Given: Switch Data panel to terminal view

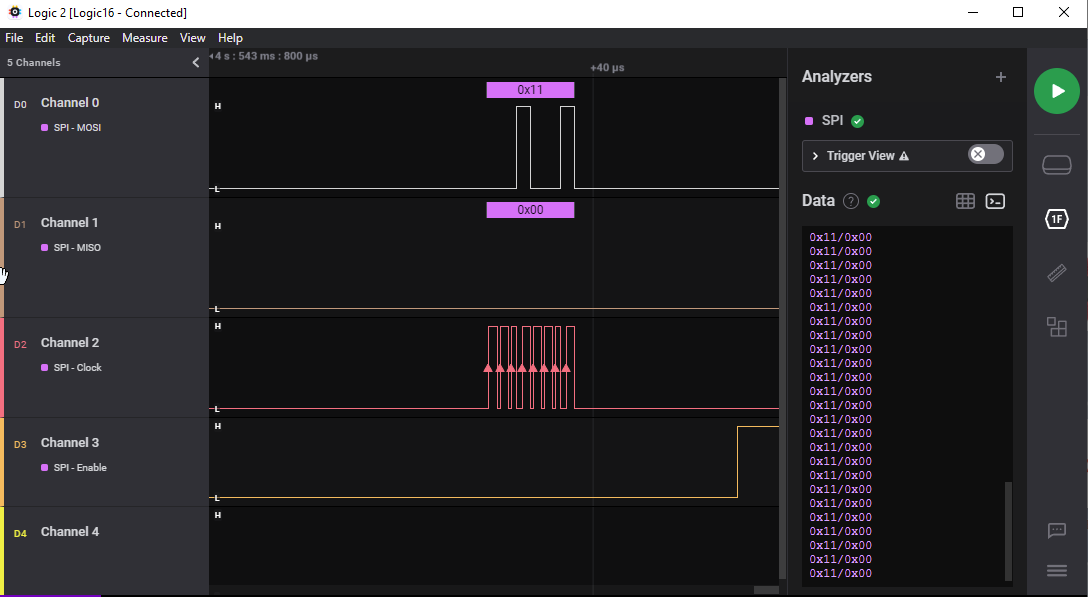Looking at the screenshot, I should point(995,200).
